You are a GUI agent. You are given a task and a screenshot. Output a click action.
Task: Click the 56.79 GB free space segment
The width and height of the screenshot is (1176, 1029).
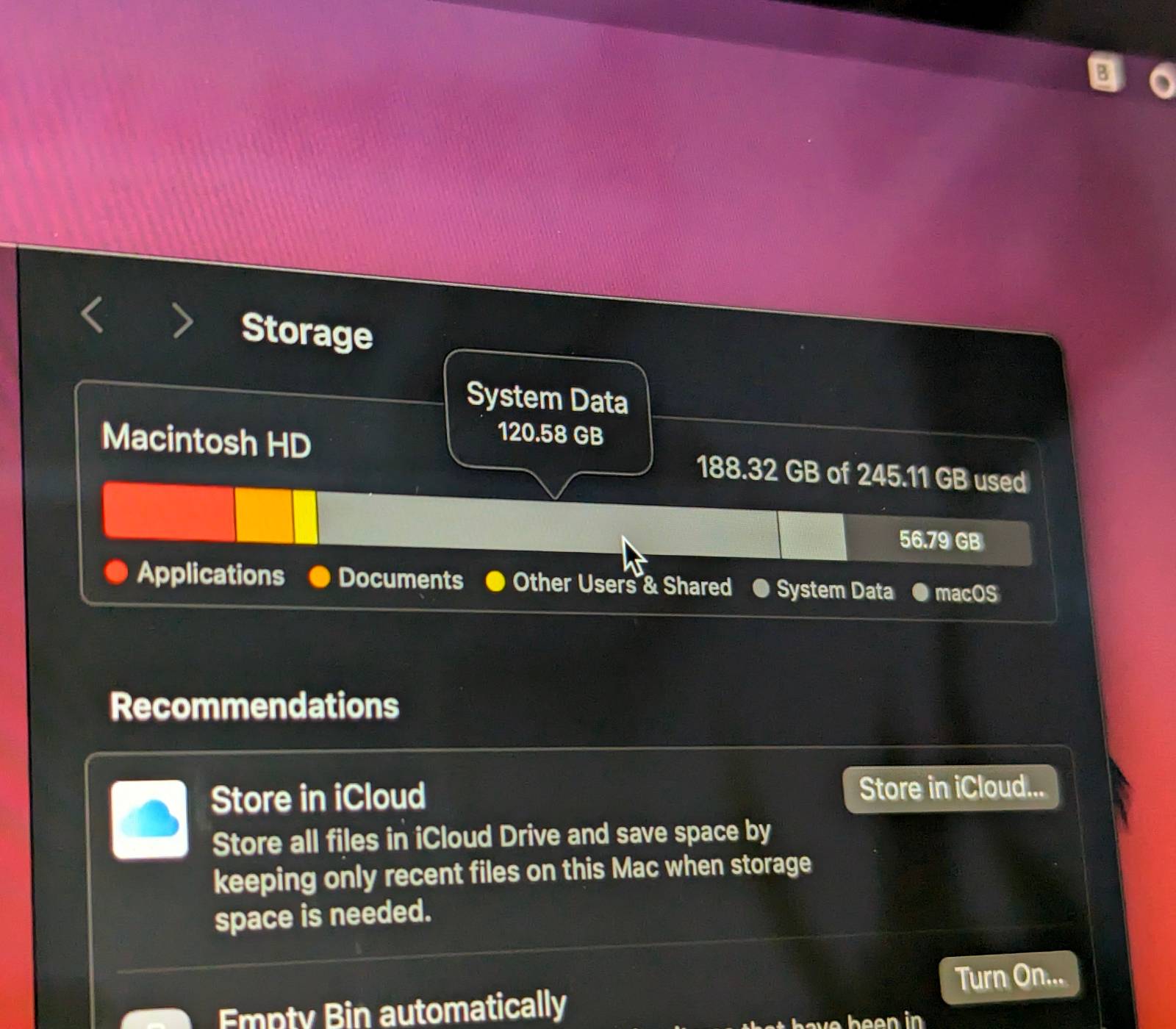939,541
